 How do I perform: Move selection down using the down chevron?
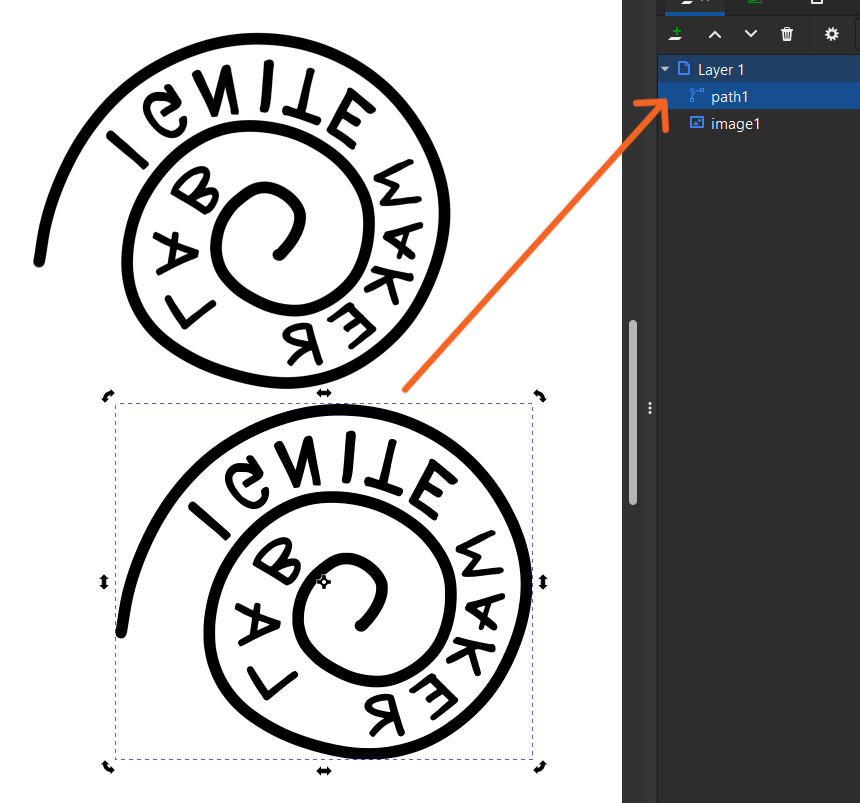(x=751, y=34)
